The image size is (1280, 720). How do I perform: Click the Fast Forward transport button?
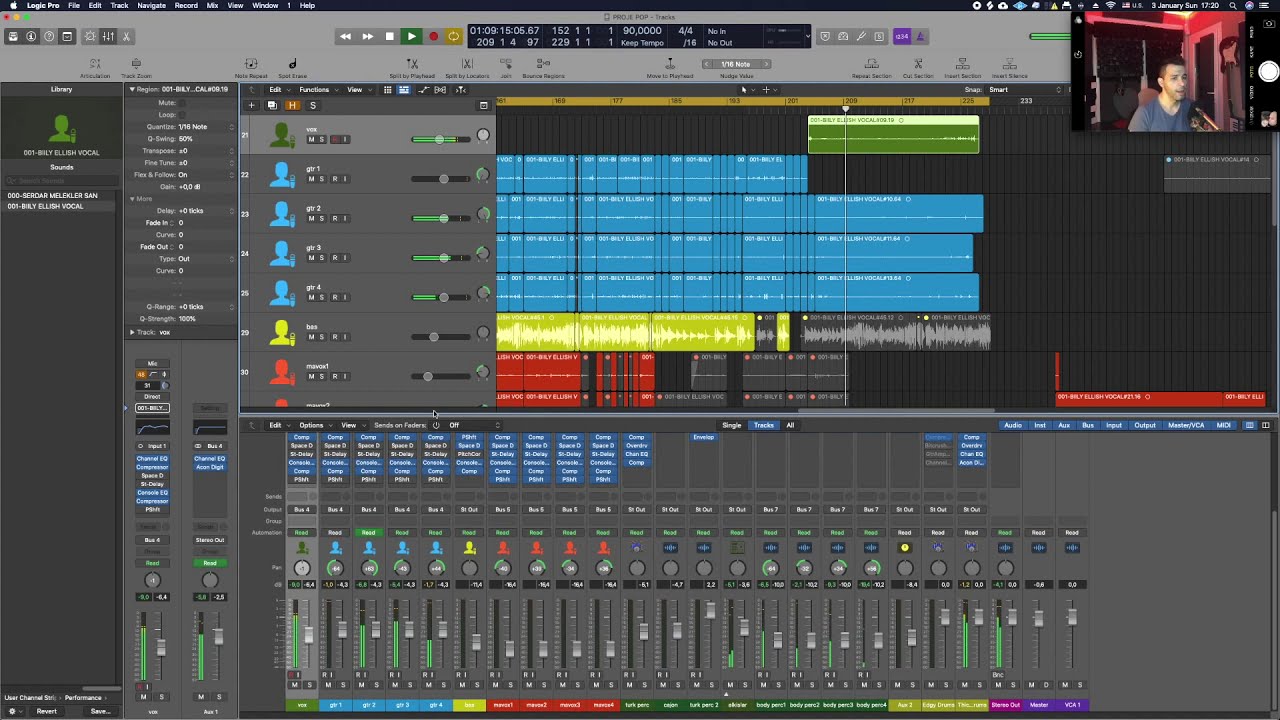367,37
